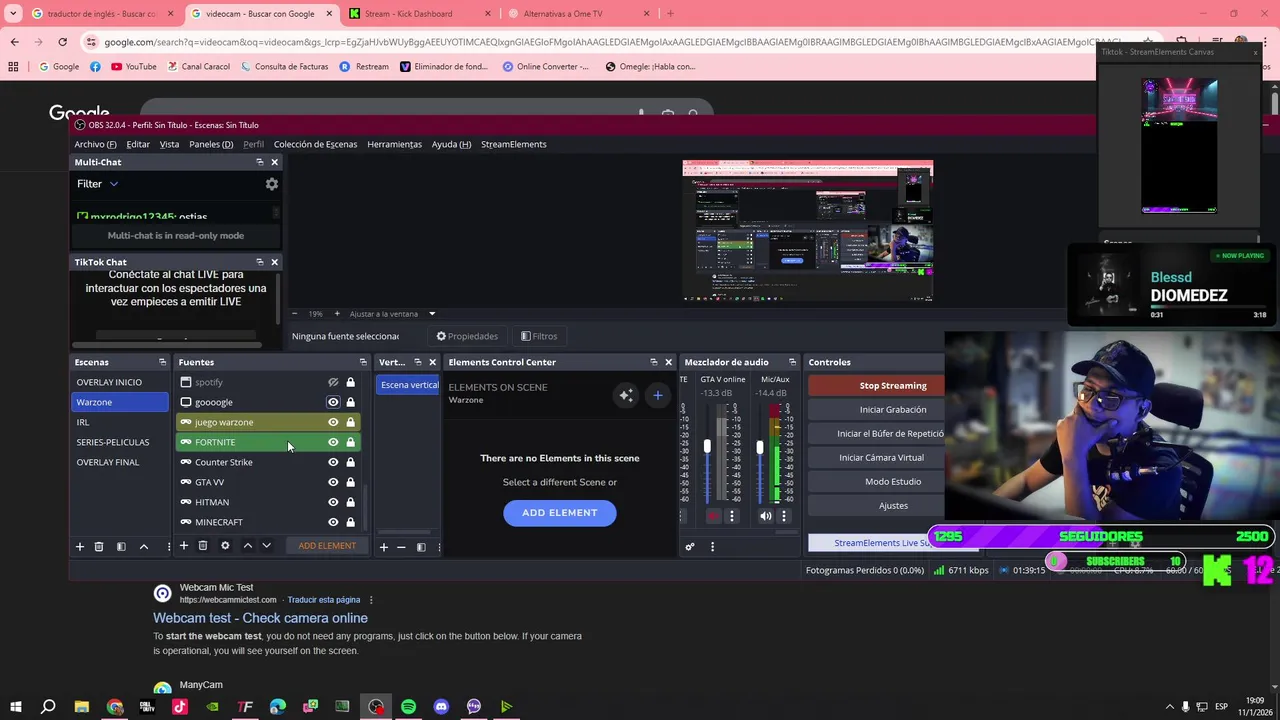Switch to Stream - Kick Dashboard Chrome tab
Screen dimensions: 1280x720
coord(418,14)
